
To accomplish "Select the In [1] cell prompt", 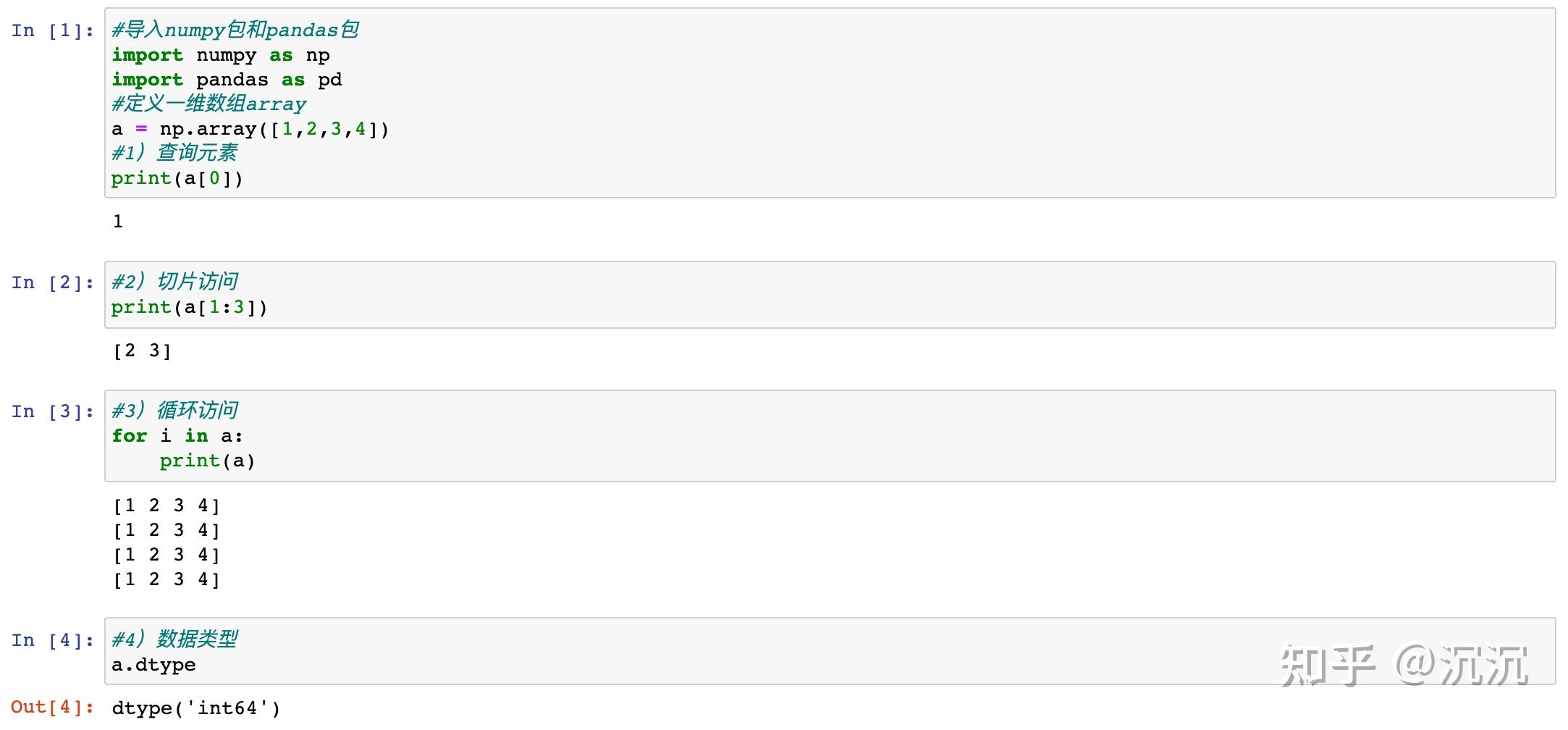I will (x=53, y=30).
